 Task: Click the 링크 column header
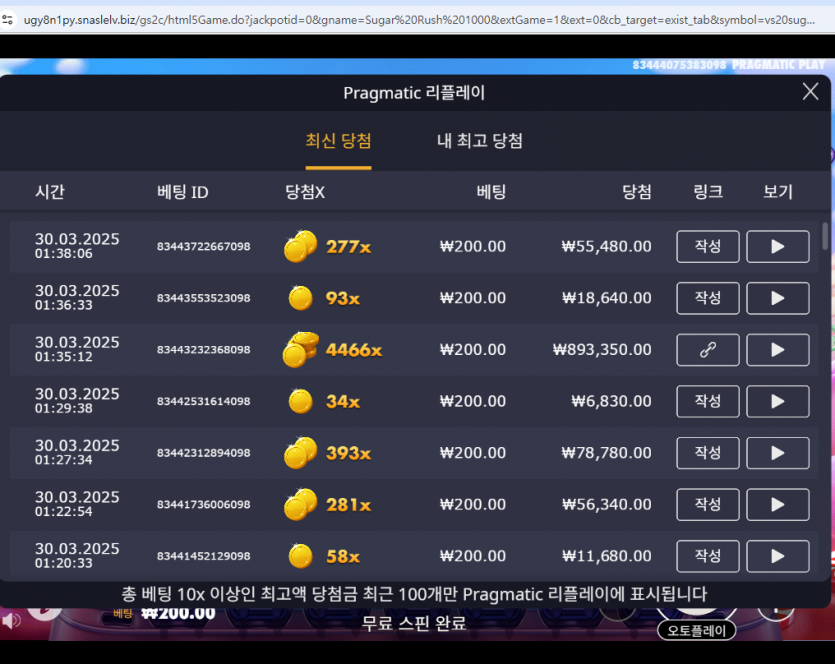pyautogui.click(x=708, y=192)
